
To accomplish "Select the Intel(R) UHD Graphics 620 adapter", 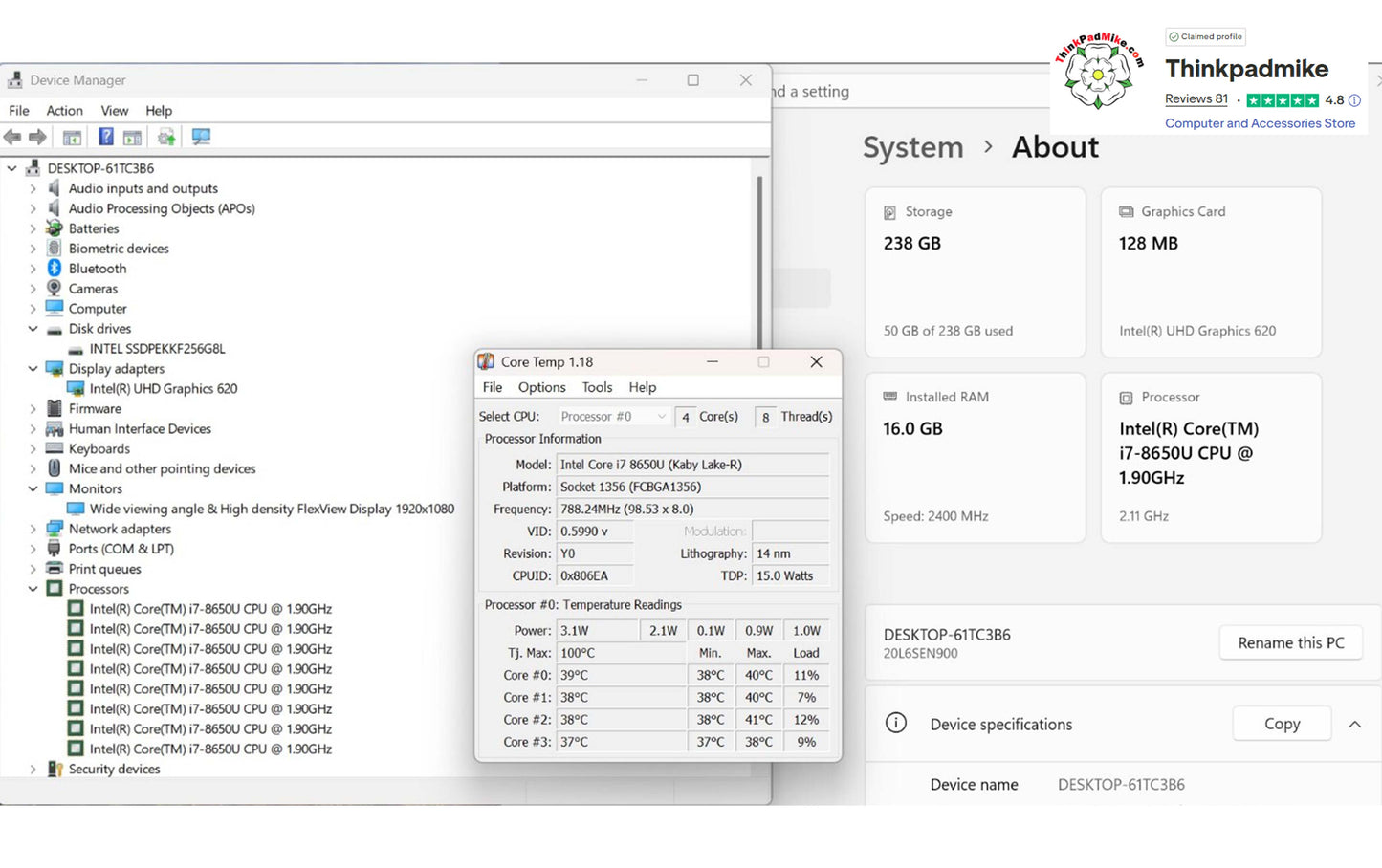I will [x=164, y=389].
